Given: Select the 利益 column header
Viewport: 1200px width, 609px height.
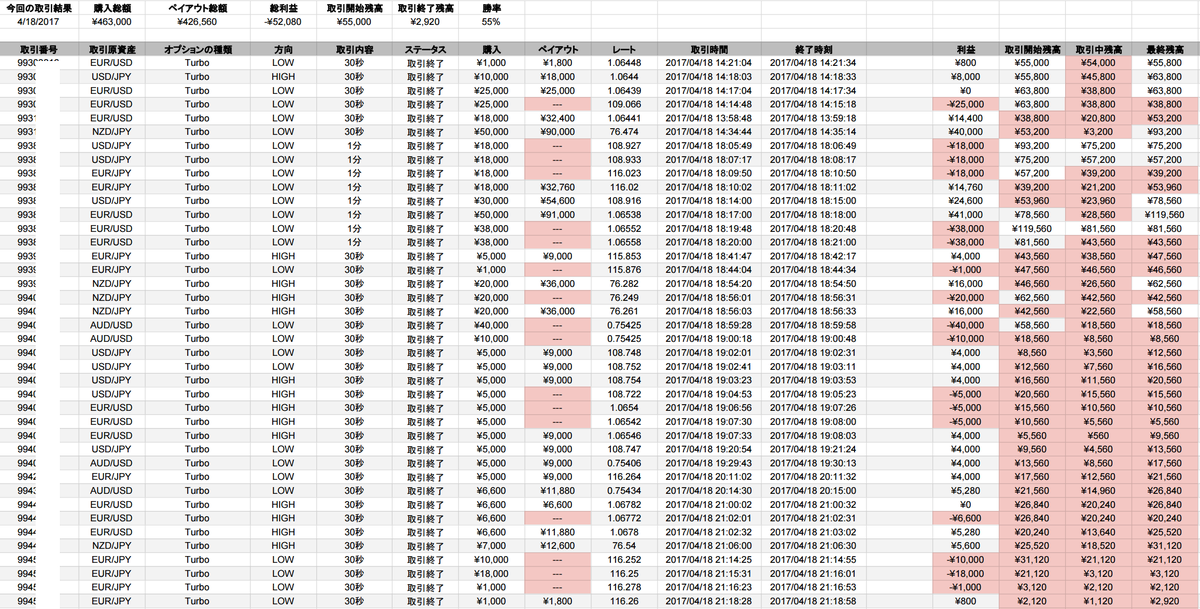Looking at the screenshot, I should [964, 49].
